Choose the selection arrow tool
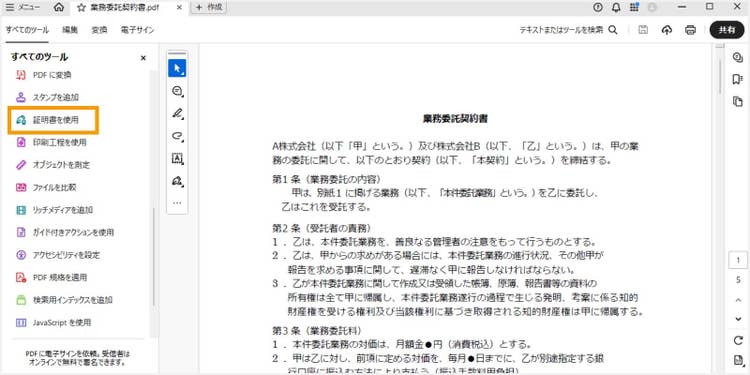750x375 pixels. click(x=177, y=68)
